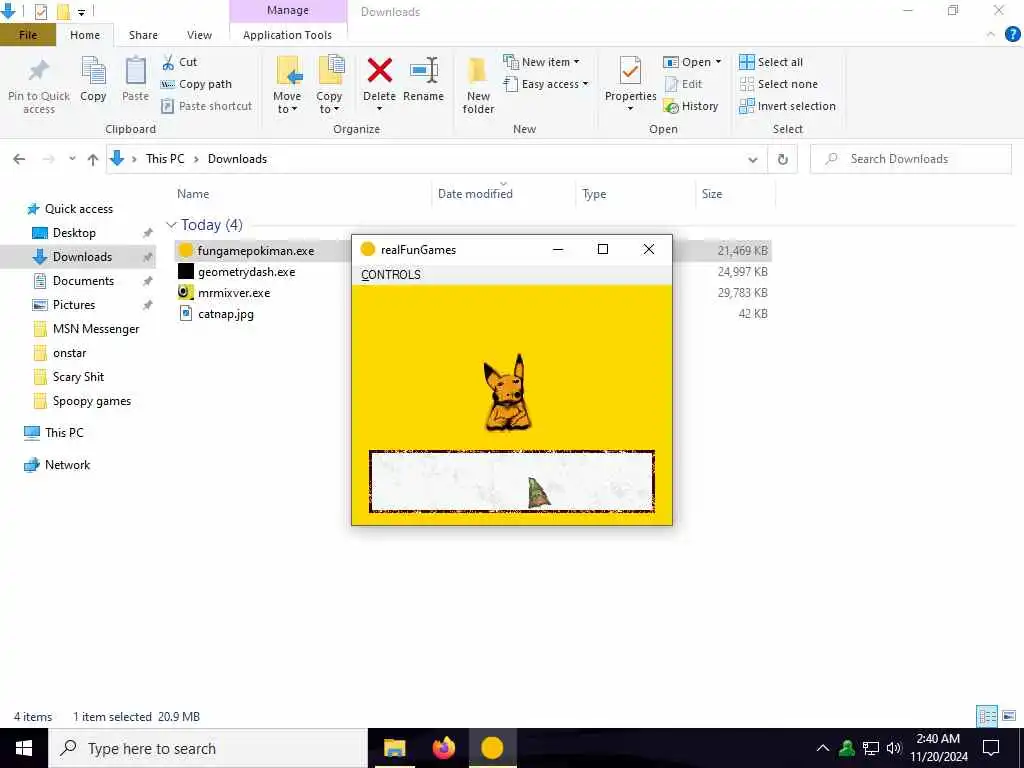Go up one folder level
Image resolution: width=1024 pixels, height=768 pixels.
(93, 159)
